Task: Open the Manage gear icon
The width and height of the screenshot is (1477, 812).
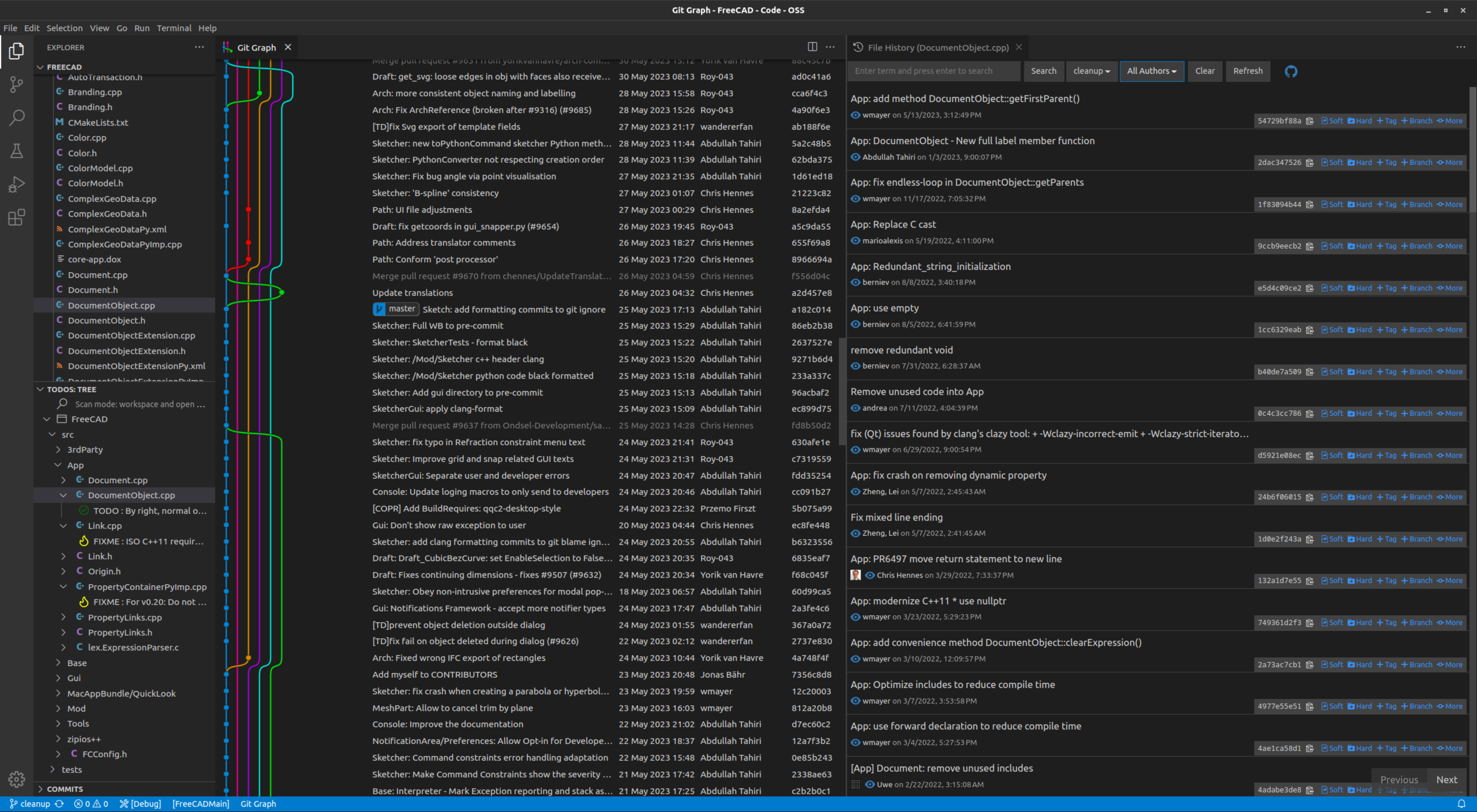Action: pos(17,779)
